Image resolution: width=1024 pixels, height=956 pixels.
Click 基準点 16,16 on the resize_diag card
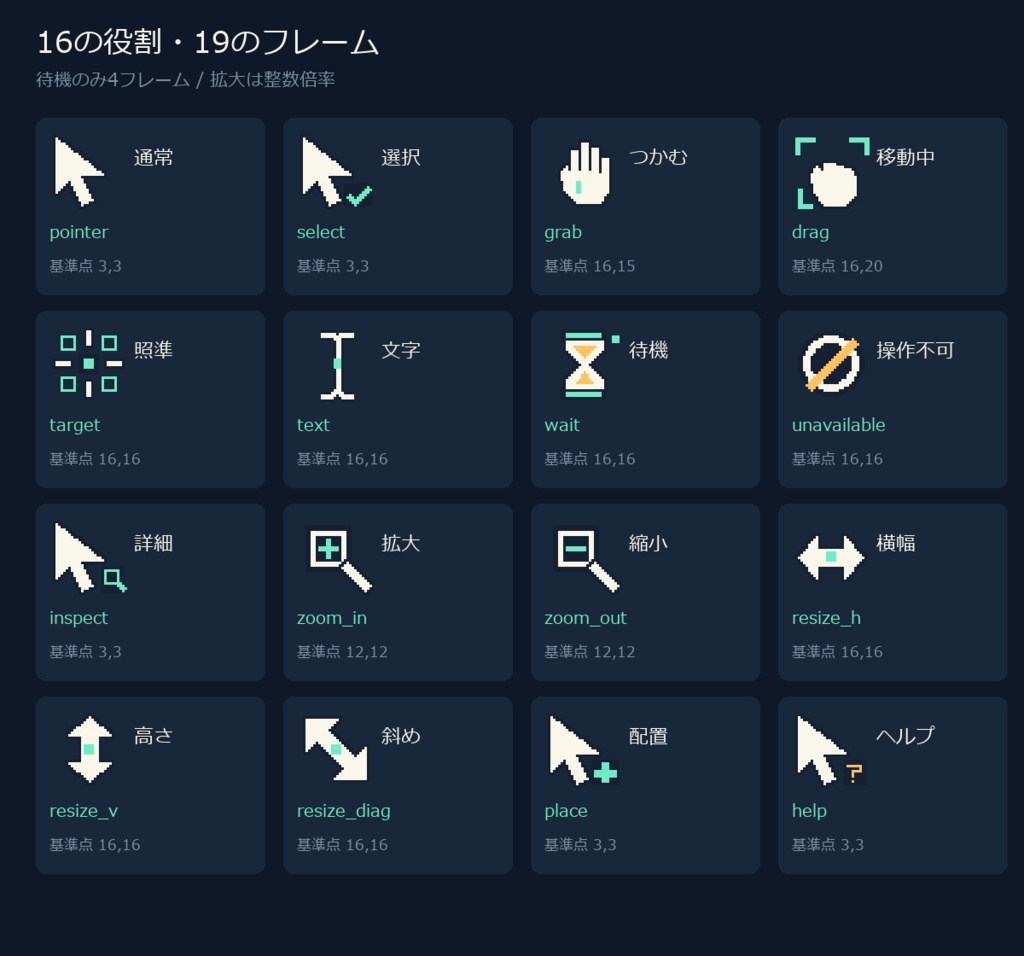pyautogui.click(x=342, y=845)
